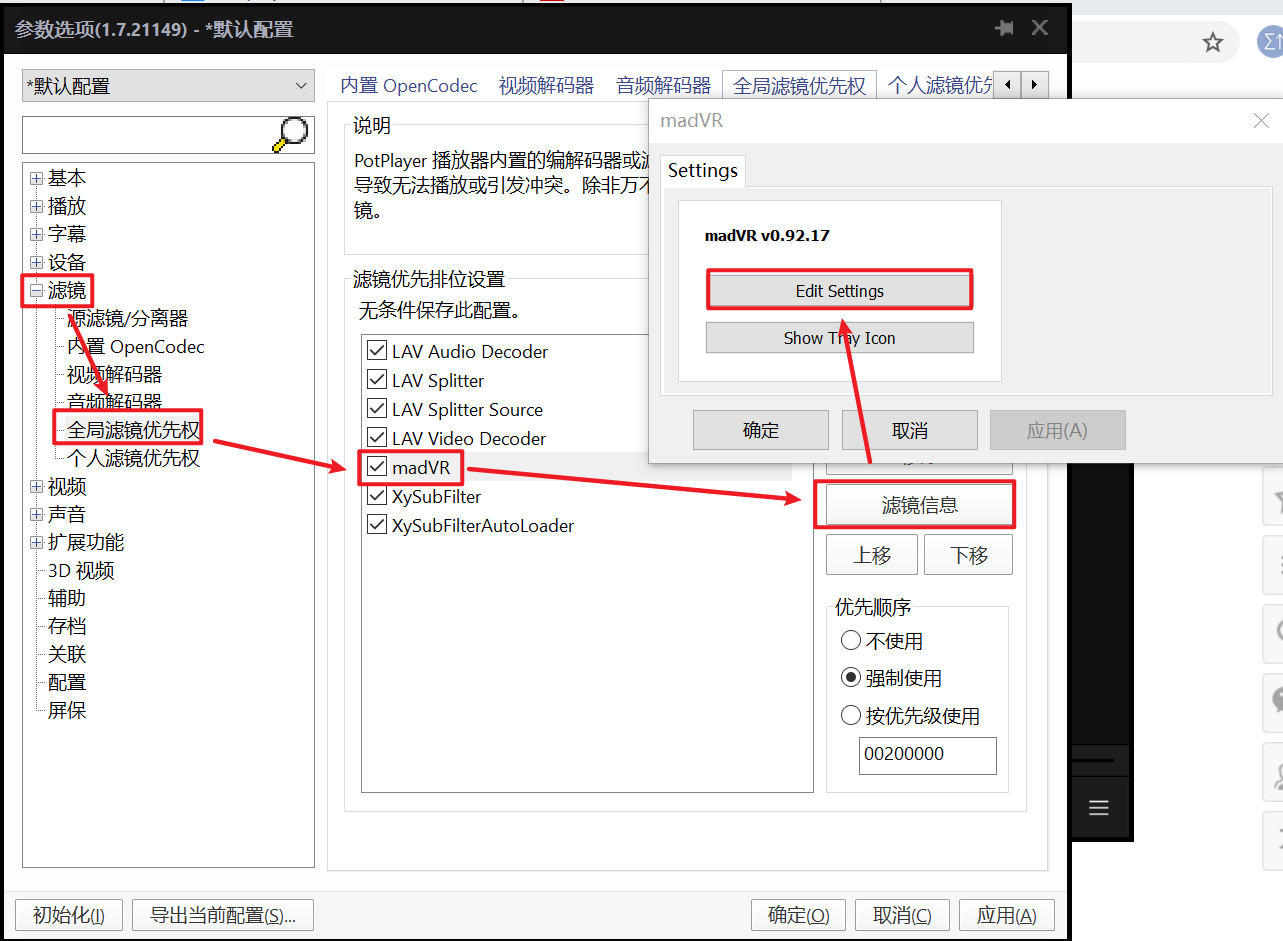
Task: Toggle the LAV Splitter Source checkbox
Action: pos(377,409)
